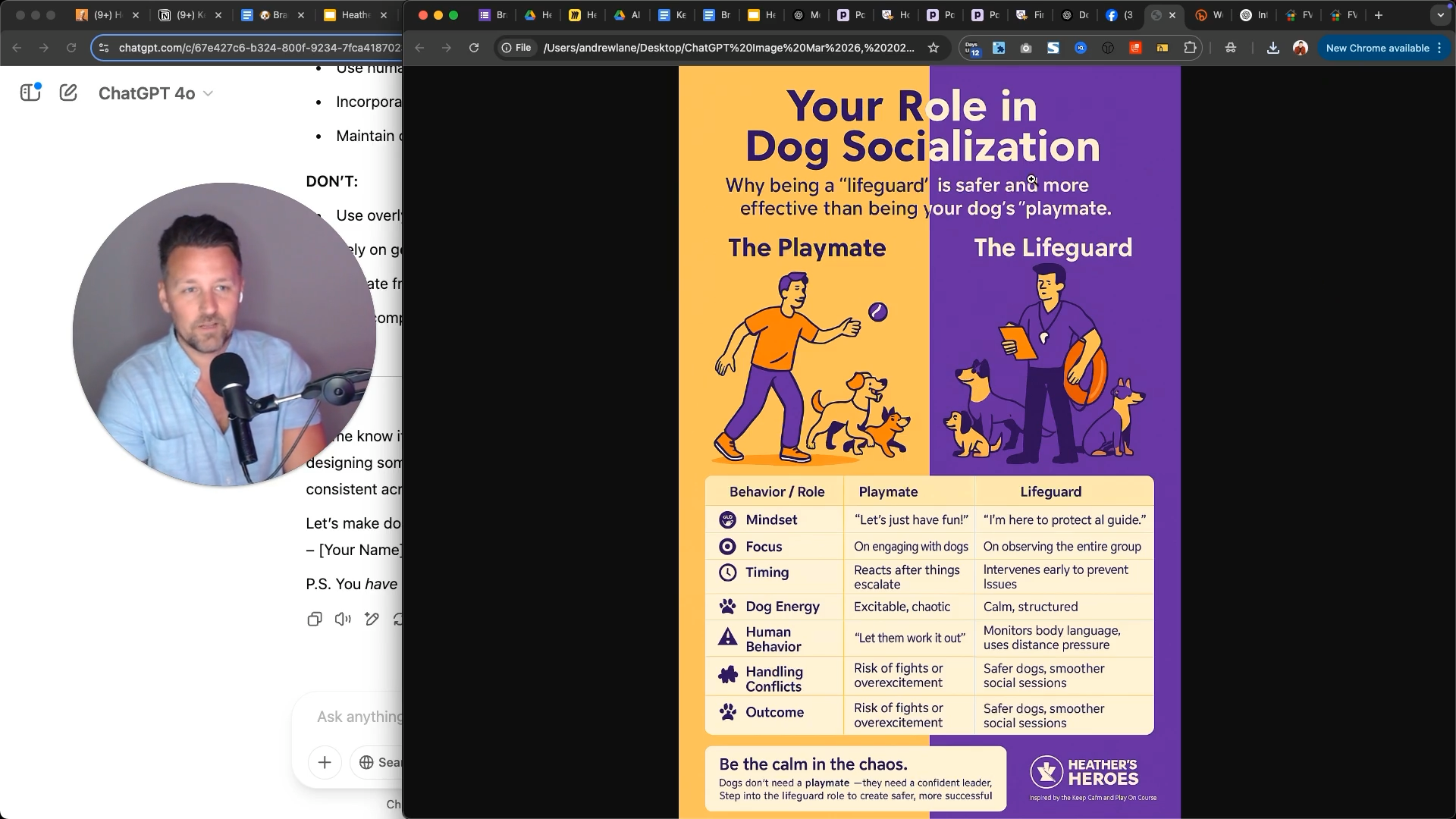Play the response with Read Aloud speaker
The image size is (1456, 819).
[x=343, y=619]
